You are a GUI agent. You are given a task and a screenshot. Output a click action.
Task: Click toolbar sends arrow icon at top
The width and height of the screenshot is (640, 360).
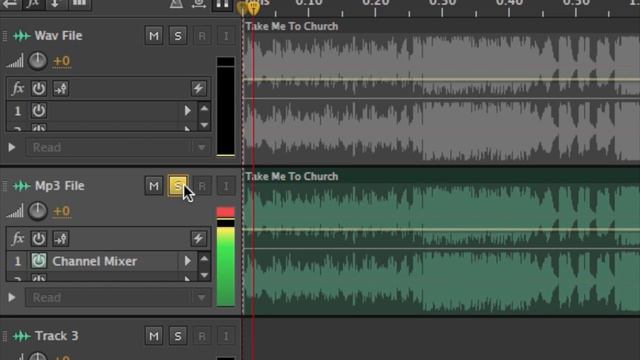(56, 4)
